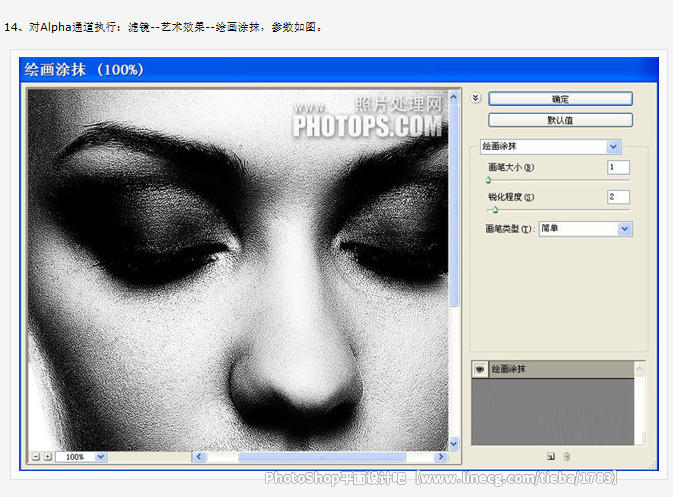This screenshot has width=673, height=497.
Task: Toggle the eye icon of the 绘画涂抹 effect layer
Action: click(480, 369)
